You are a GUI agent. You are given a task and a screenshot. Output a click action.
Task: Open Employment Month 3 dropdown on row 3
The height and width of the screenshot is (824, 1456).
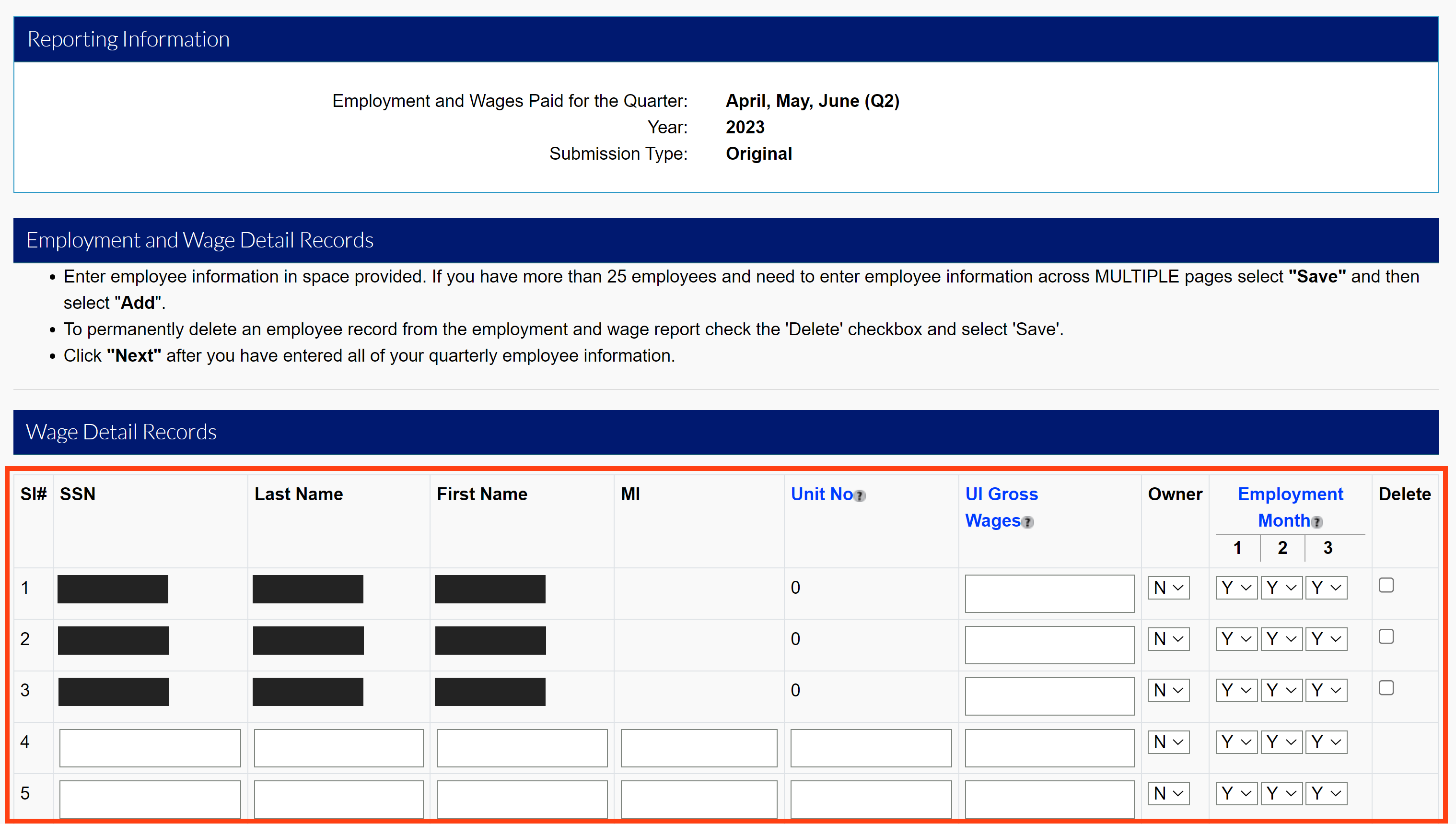click(x=1326, y=690)
